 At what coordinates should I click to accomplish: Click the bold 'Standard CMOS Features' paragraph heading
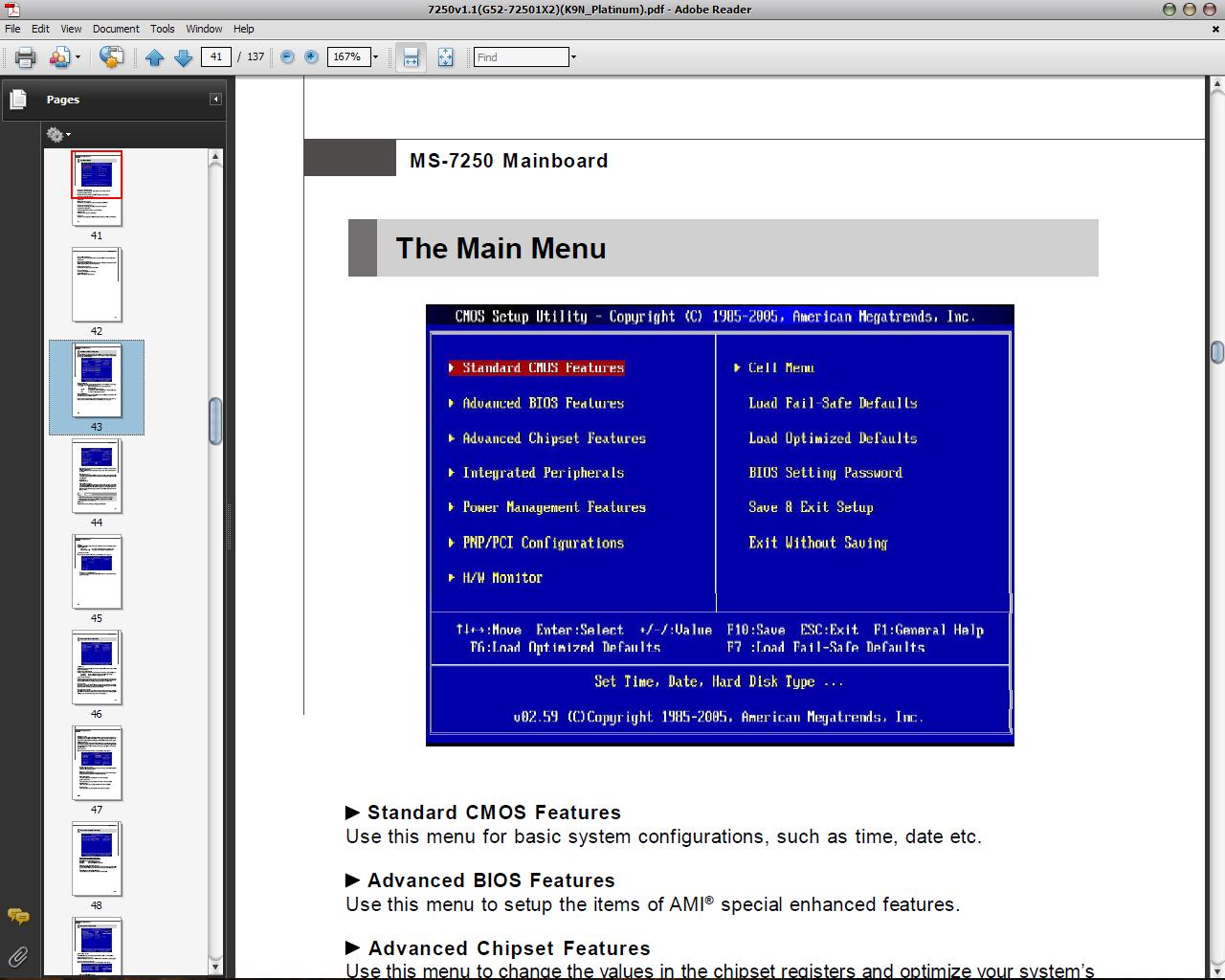pos(494,813)
